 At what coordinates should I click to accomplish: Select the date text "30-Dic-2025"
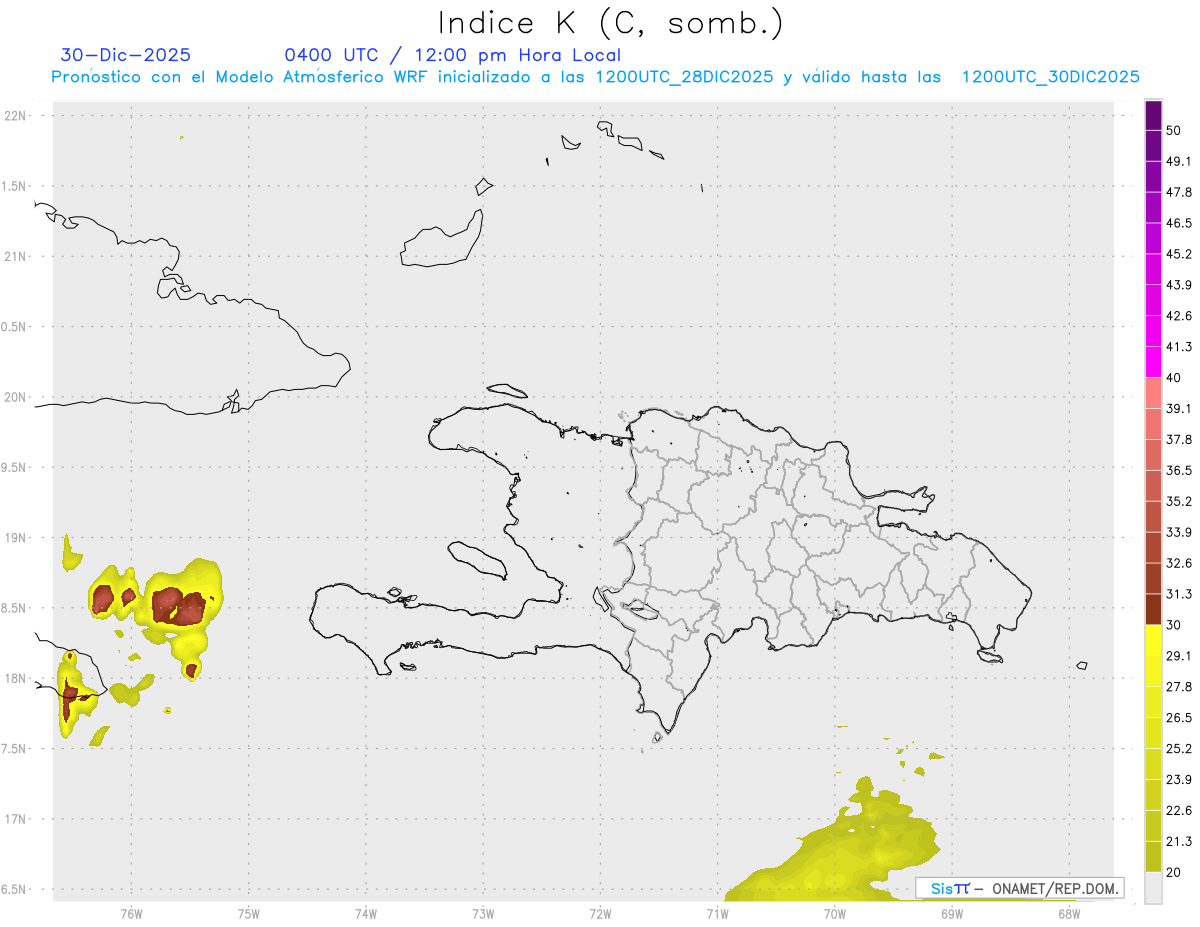tap(126, 55)
